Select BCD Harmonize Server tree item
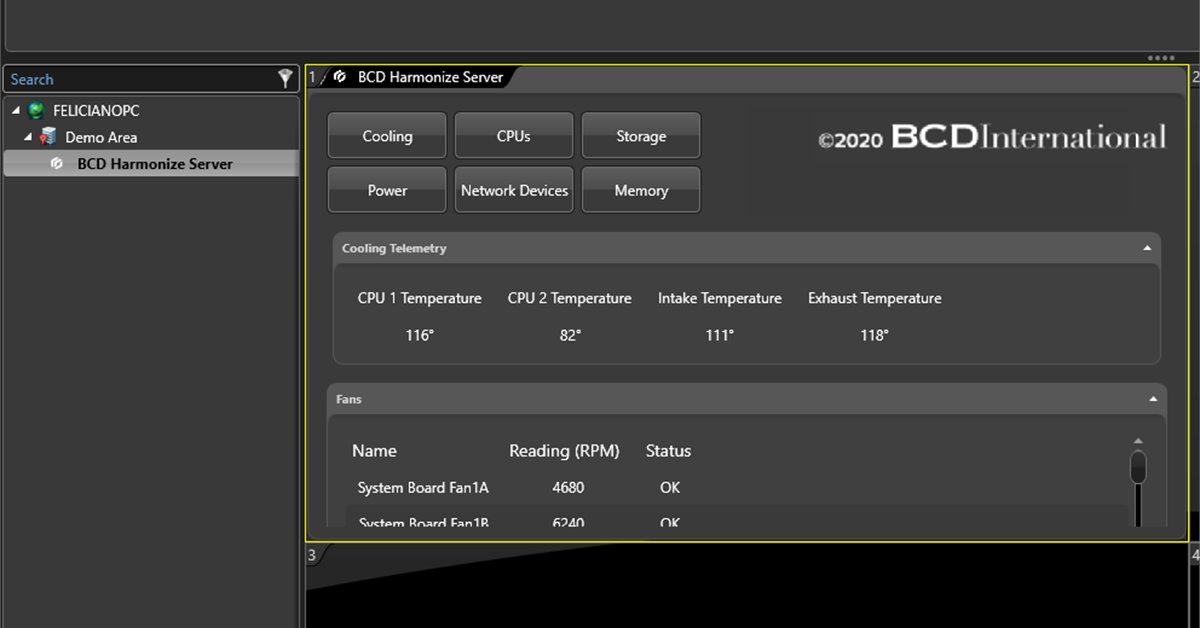Image resolution: width=1200 pixels, height=628 pixels. [x=151, y=164]
